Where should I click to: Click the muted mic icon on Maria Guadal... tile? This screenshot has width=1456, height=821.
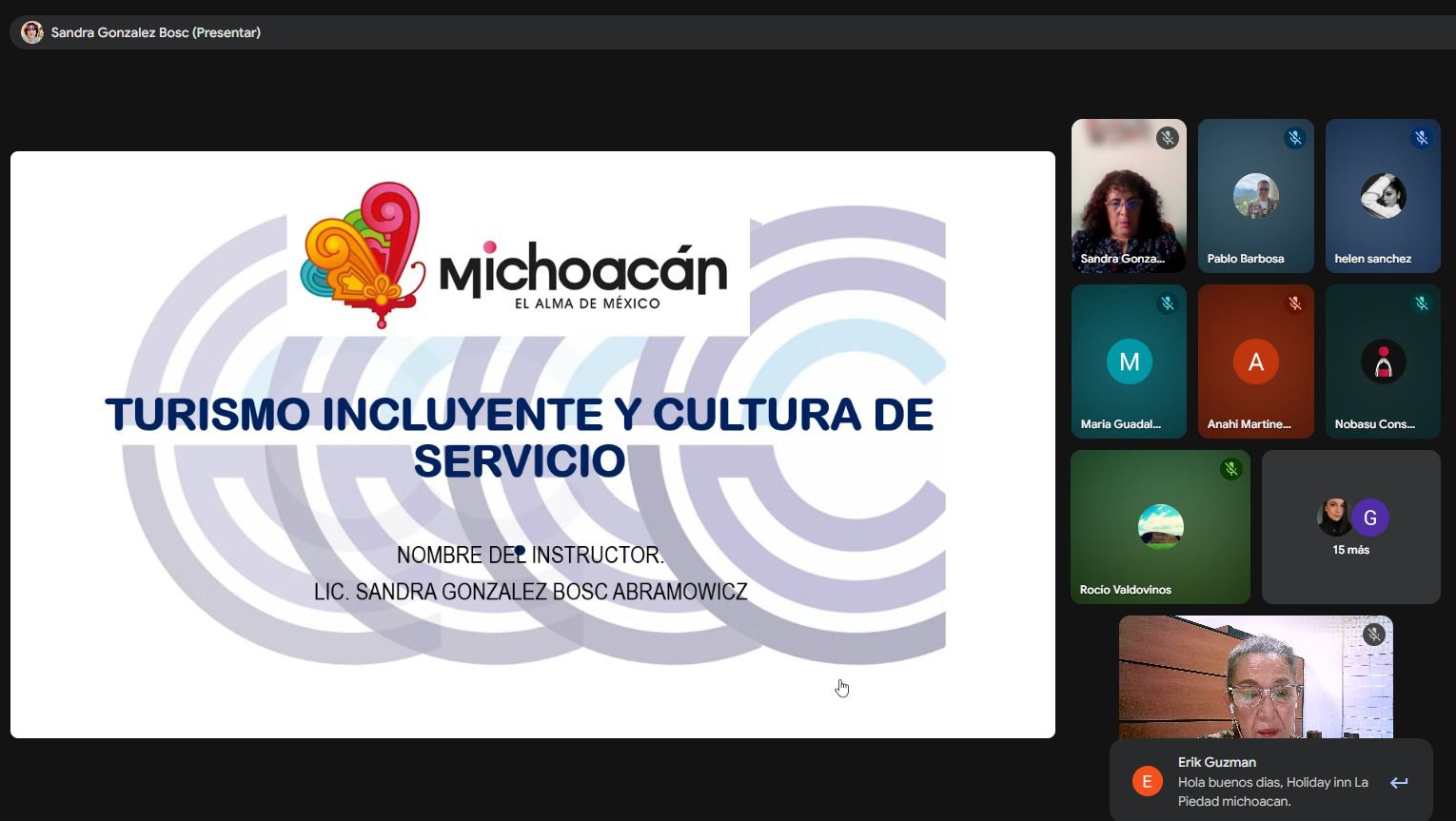pyautogui.click(x=1168, y=303)
